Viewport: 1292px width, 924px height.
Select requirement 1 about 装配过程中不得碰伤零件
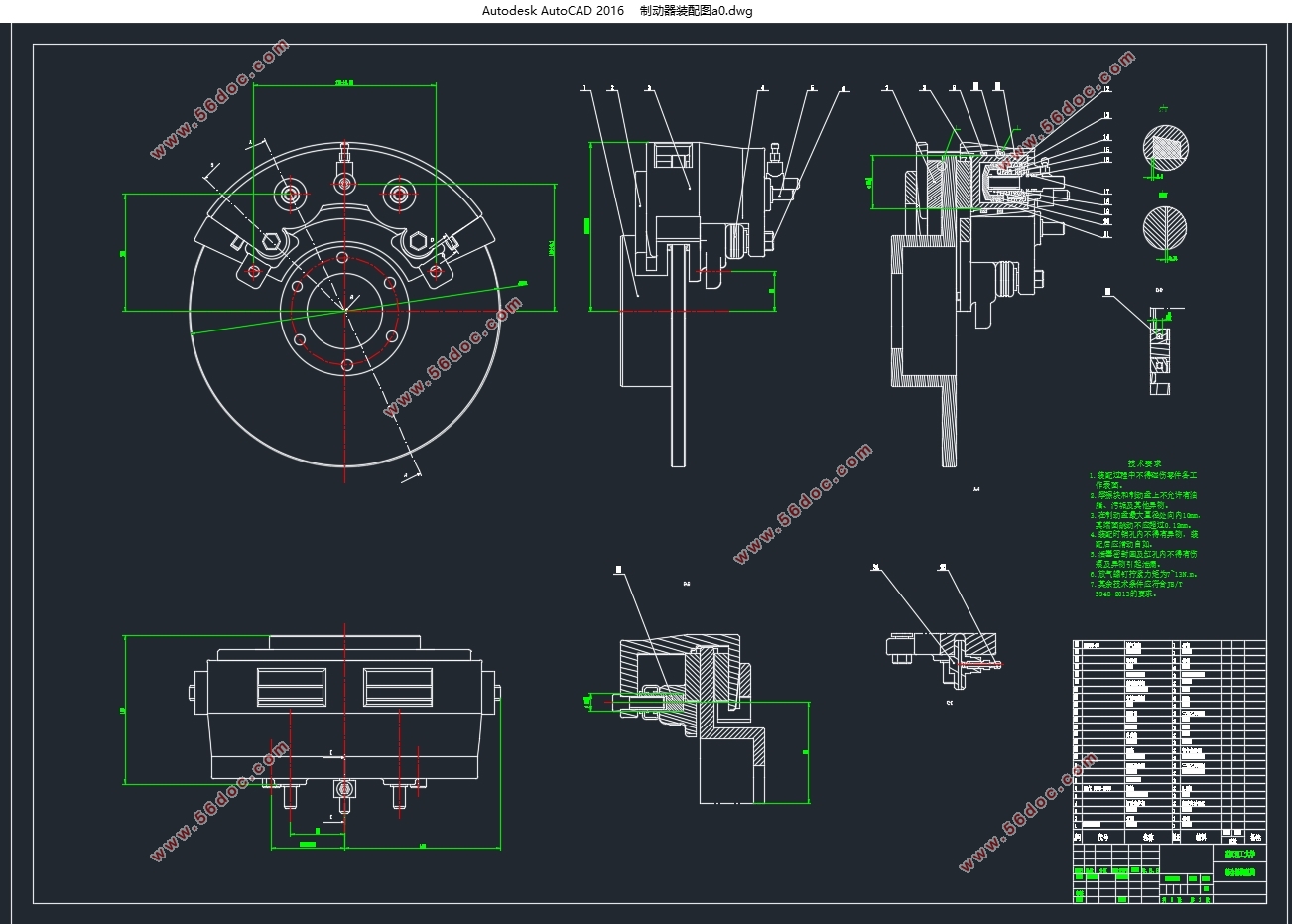pyautogui.click(x=1144, y=480)
